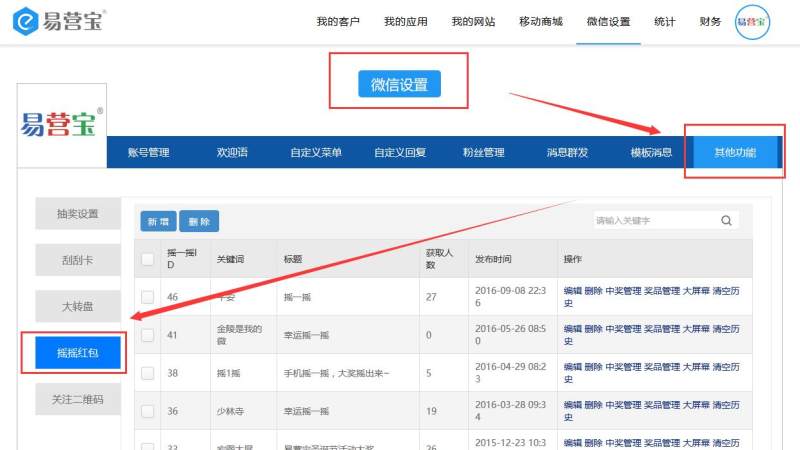
Task: Switch to the 模板消息 tab
Action: pos(651,152)
